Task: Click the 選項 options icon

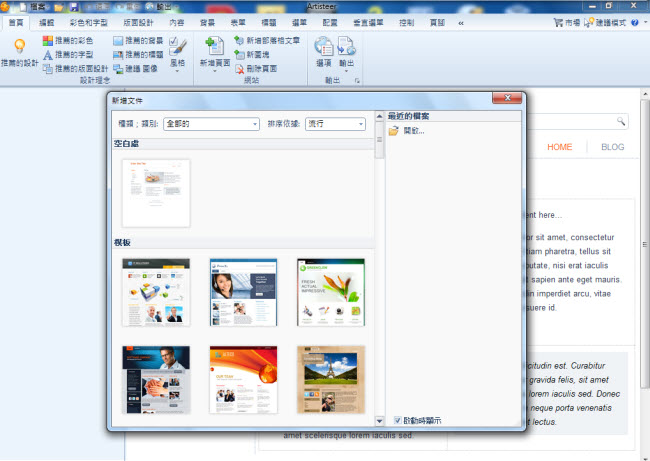Action: click(323, 46)
